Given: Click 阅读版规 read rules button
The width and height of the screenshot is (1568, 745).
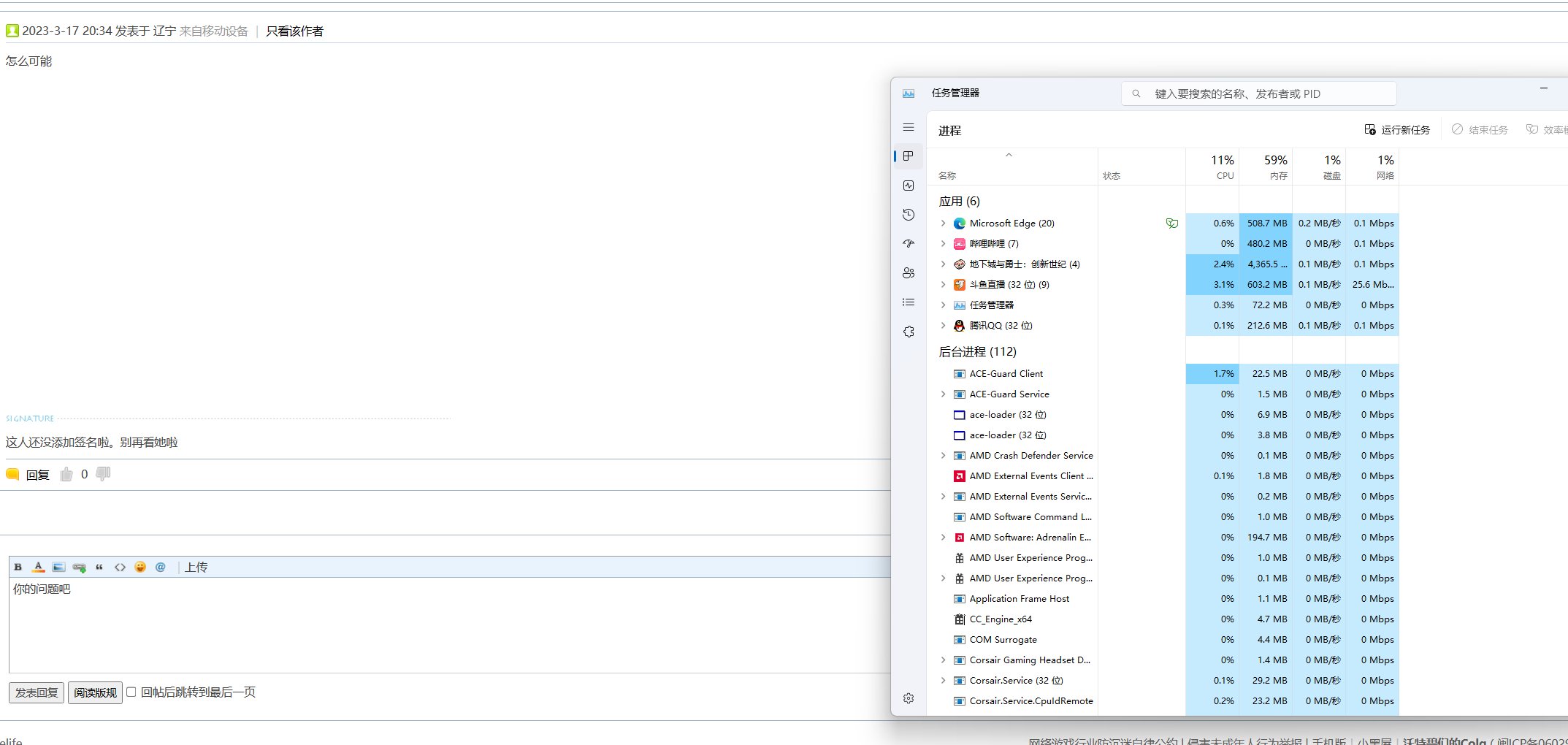Looking at the screenshot, I should (x=95, y=692).
